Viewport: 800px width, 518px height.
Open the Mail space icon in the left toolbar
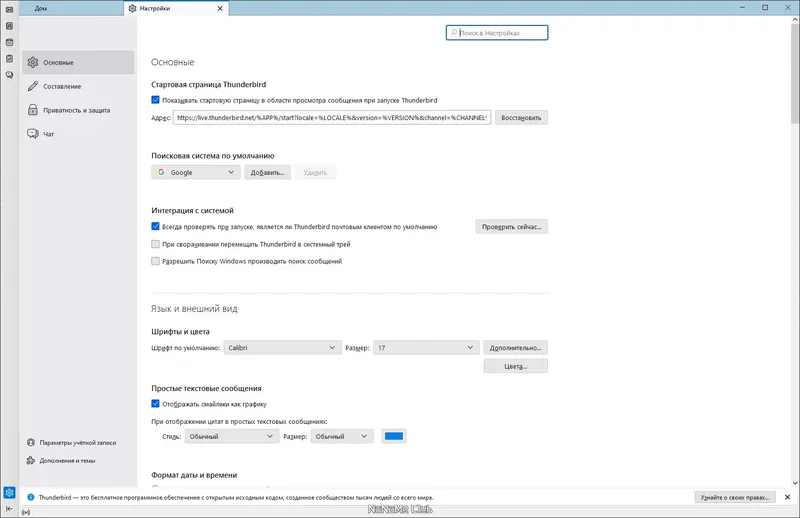tap(9, 9)
